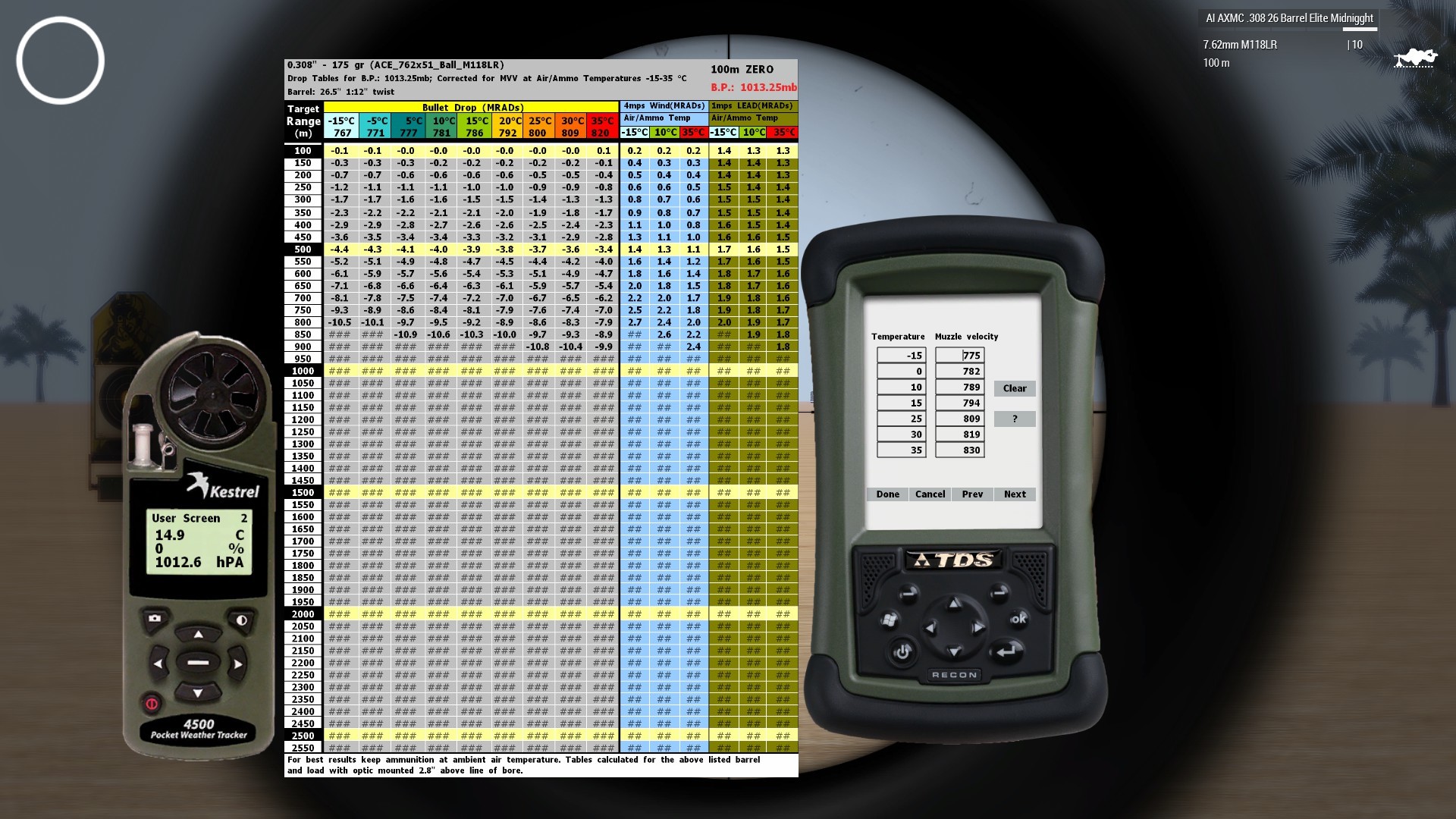Click the Clear button
Viewport: 1456px width, 819px height.
click(x=1015, y=388)
